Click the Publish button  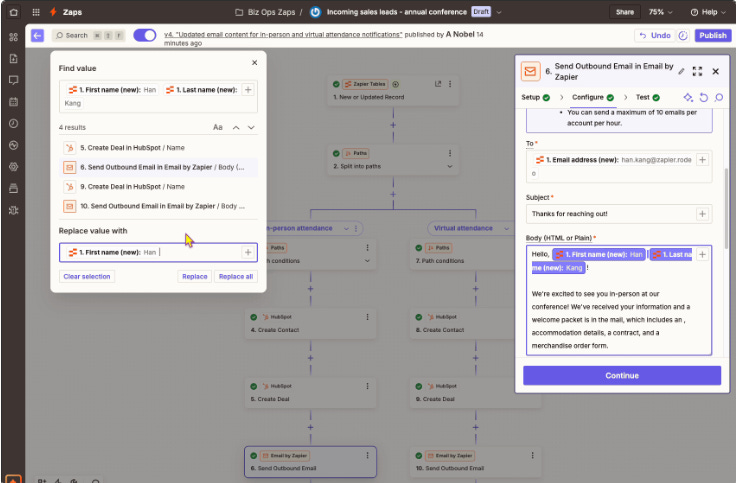click(713, 35)
